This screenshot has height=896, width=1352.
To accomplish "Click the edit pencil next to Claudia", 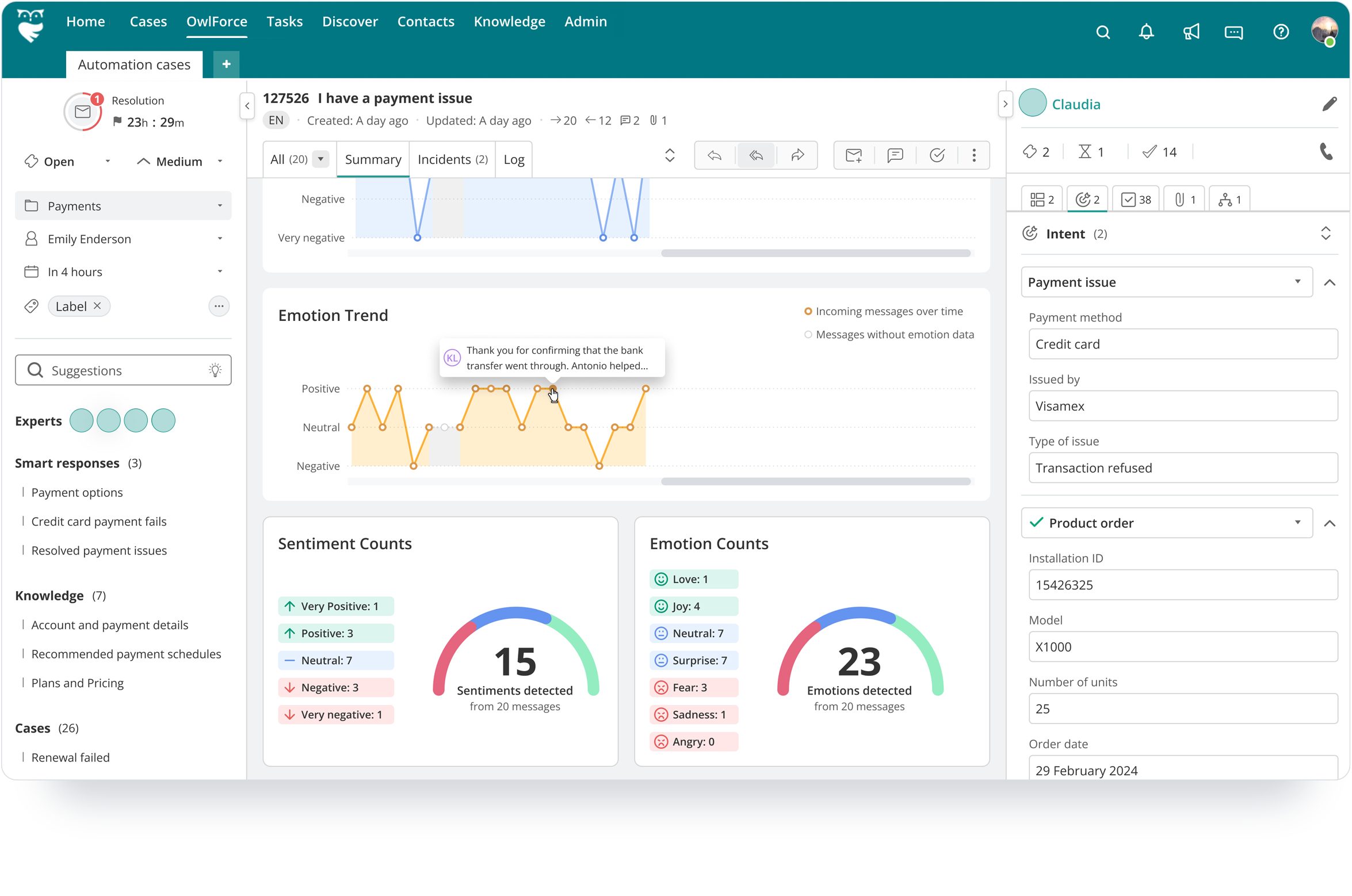I will click(x=1331, y=104).
